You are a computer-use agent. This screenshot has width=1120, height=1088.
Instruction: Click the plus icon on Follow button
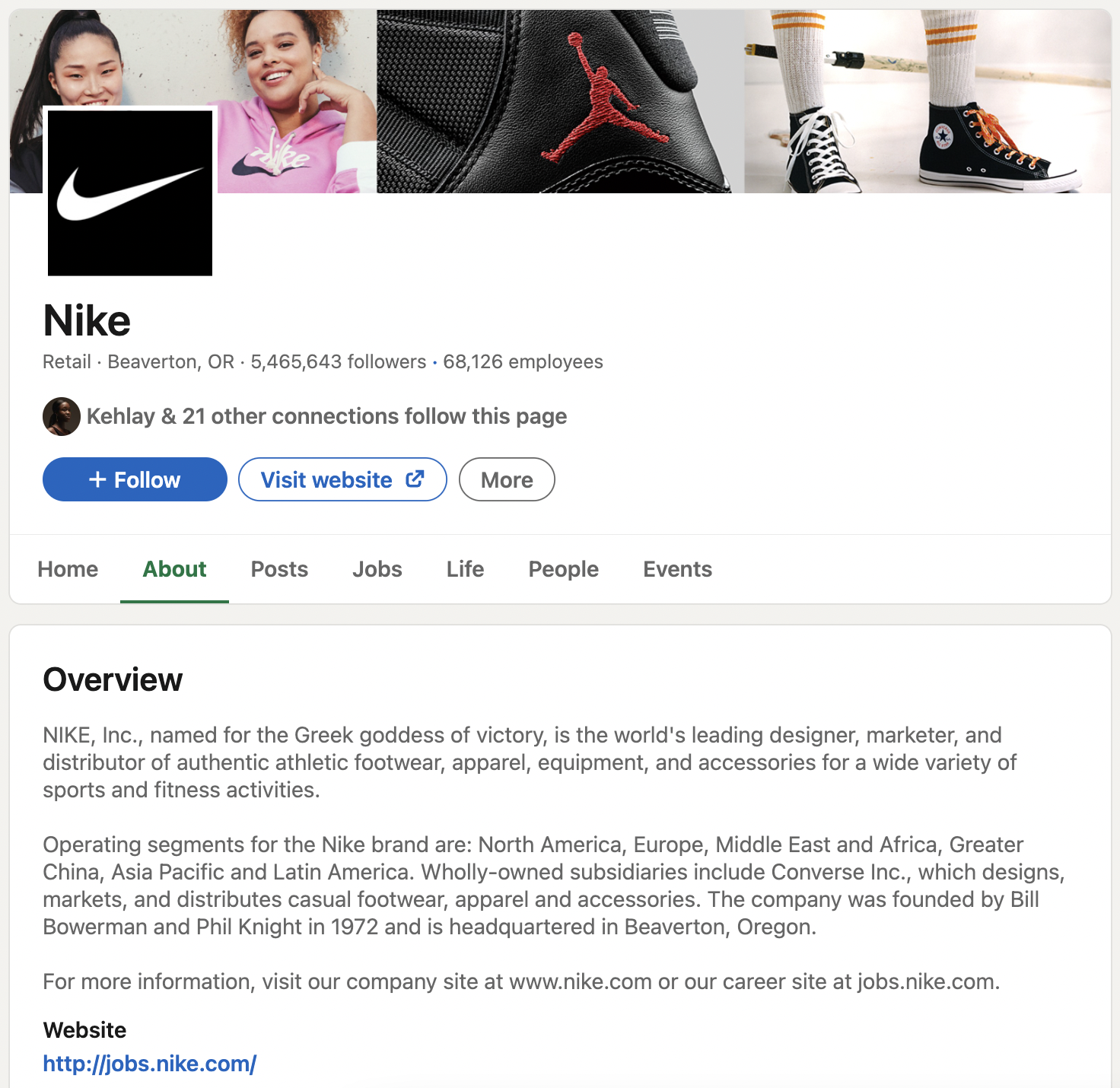click(97, 479)
